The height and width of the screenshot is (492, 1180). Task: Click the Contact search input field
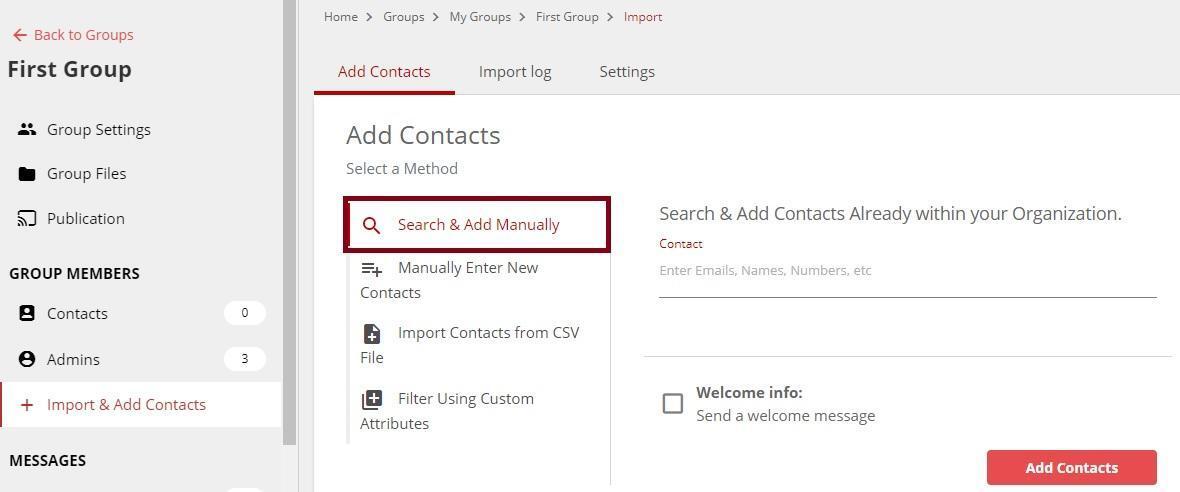(908, 271)
